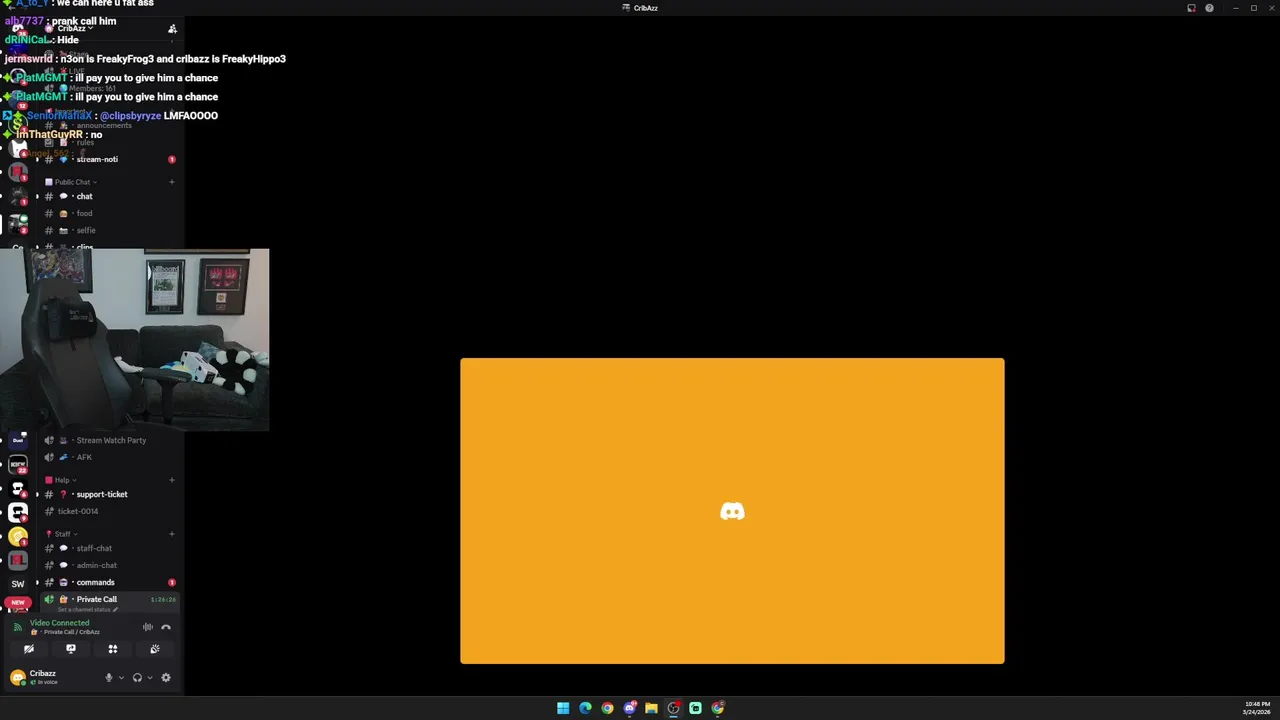Deafen audio with the headphones icon
1280x720 pixels.
coord(137,677)
